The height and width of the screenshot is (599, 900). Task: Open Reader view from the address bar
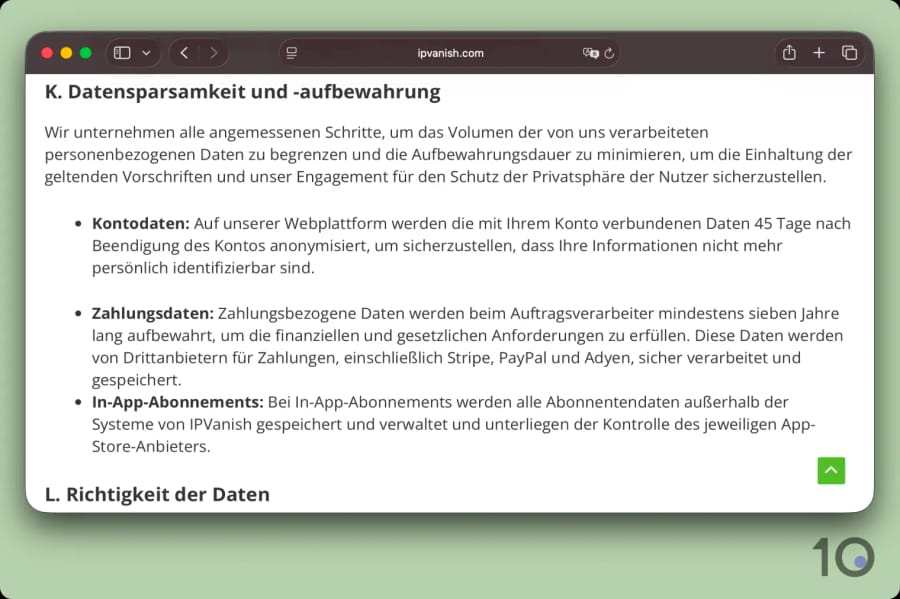(291, 52)
